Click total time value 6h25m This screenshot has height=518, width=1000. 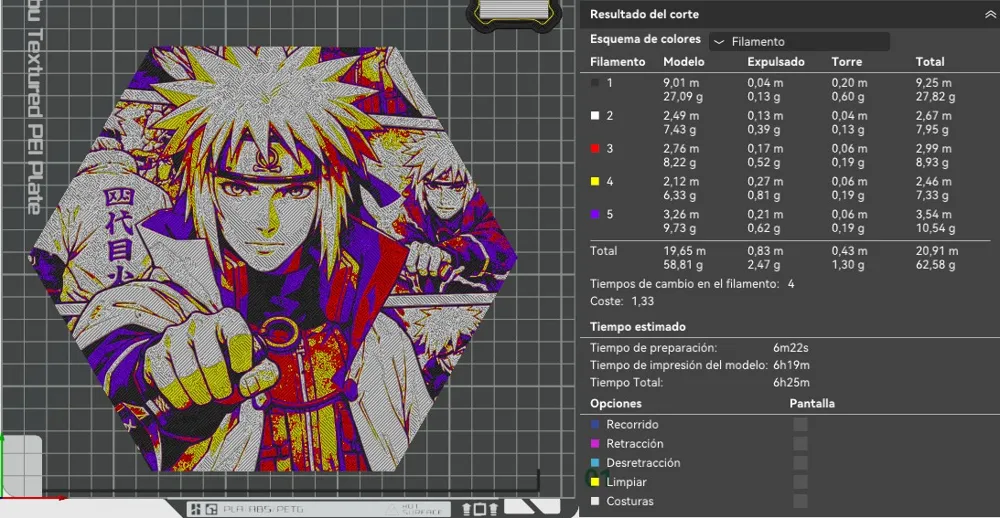[x=791, y=383]
